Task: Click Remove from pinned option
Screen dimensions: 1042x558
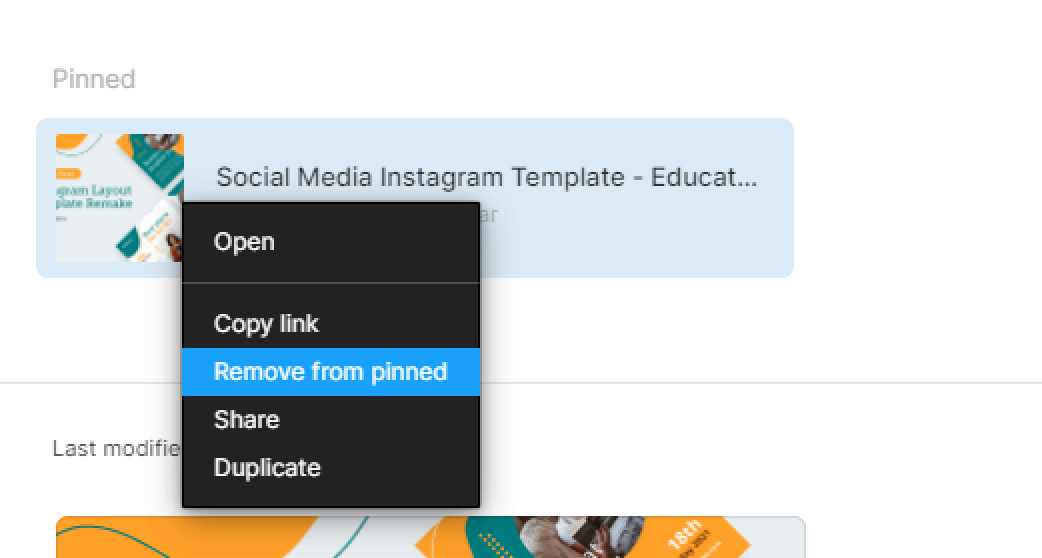Action: coord(330,372)
